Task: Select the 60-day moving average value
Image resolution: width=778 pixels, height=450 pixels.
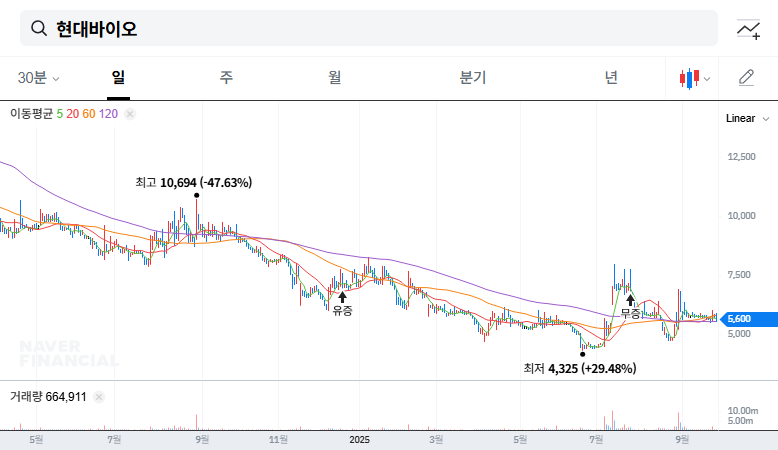Action: pyautogui.click(x=89, y=114)
